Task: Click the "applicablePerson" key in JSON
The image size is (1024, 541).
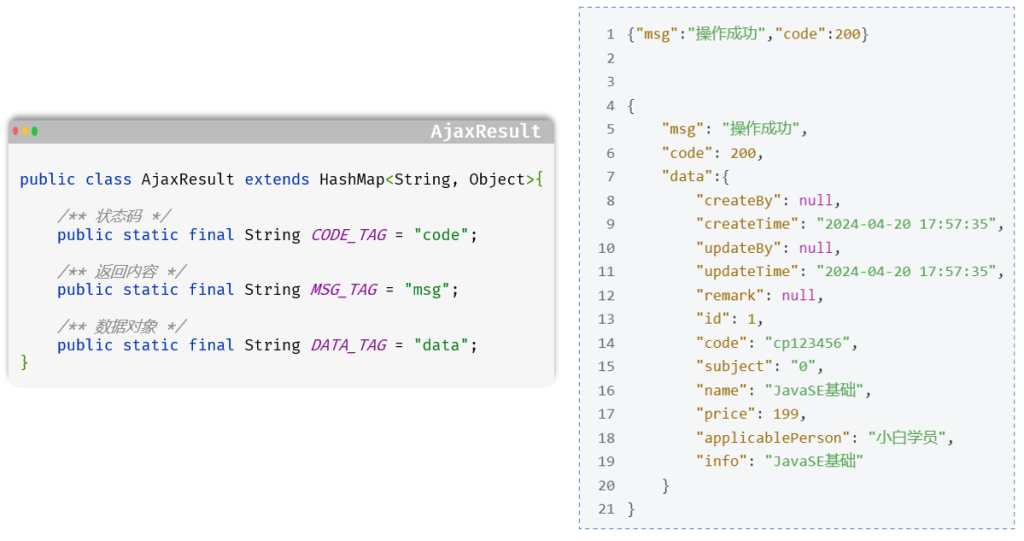Action: pos(773,438)
